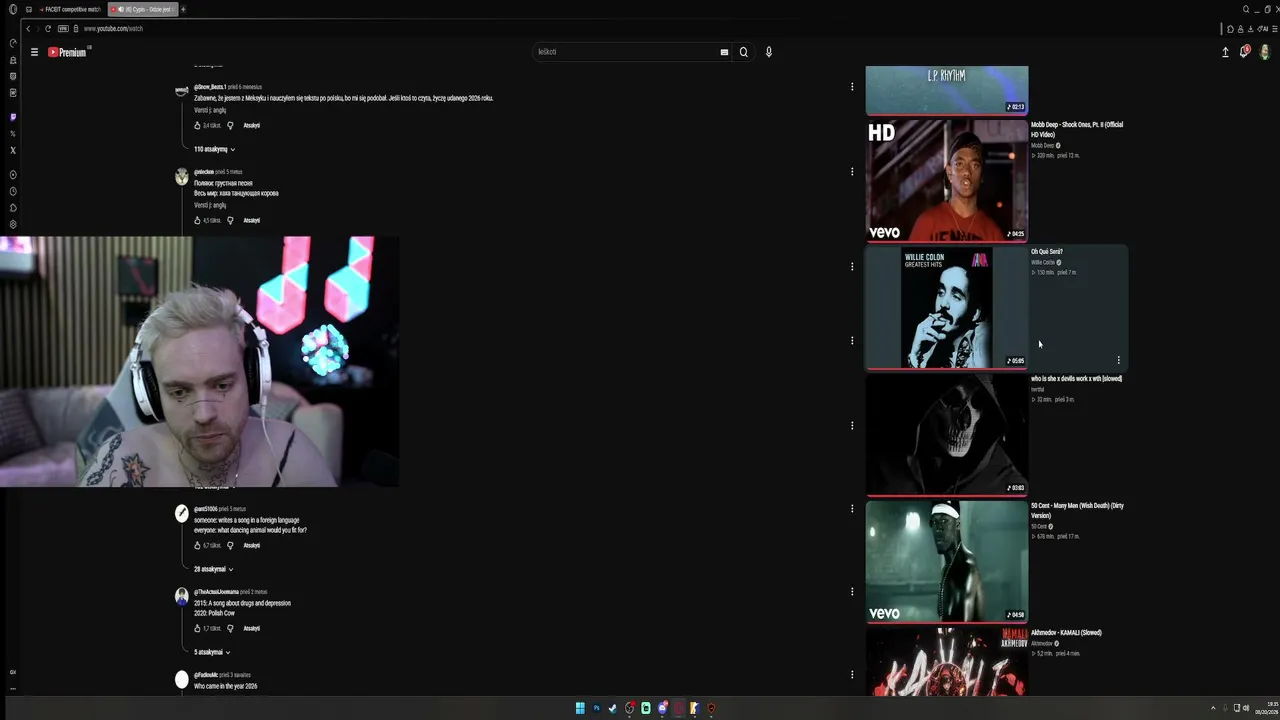Reply to the Russian dancing cow comment
The image size is (1280, 720).
[x=252, y=220]
